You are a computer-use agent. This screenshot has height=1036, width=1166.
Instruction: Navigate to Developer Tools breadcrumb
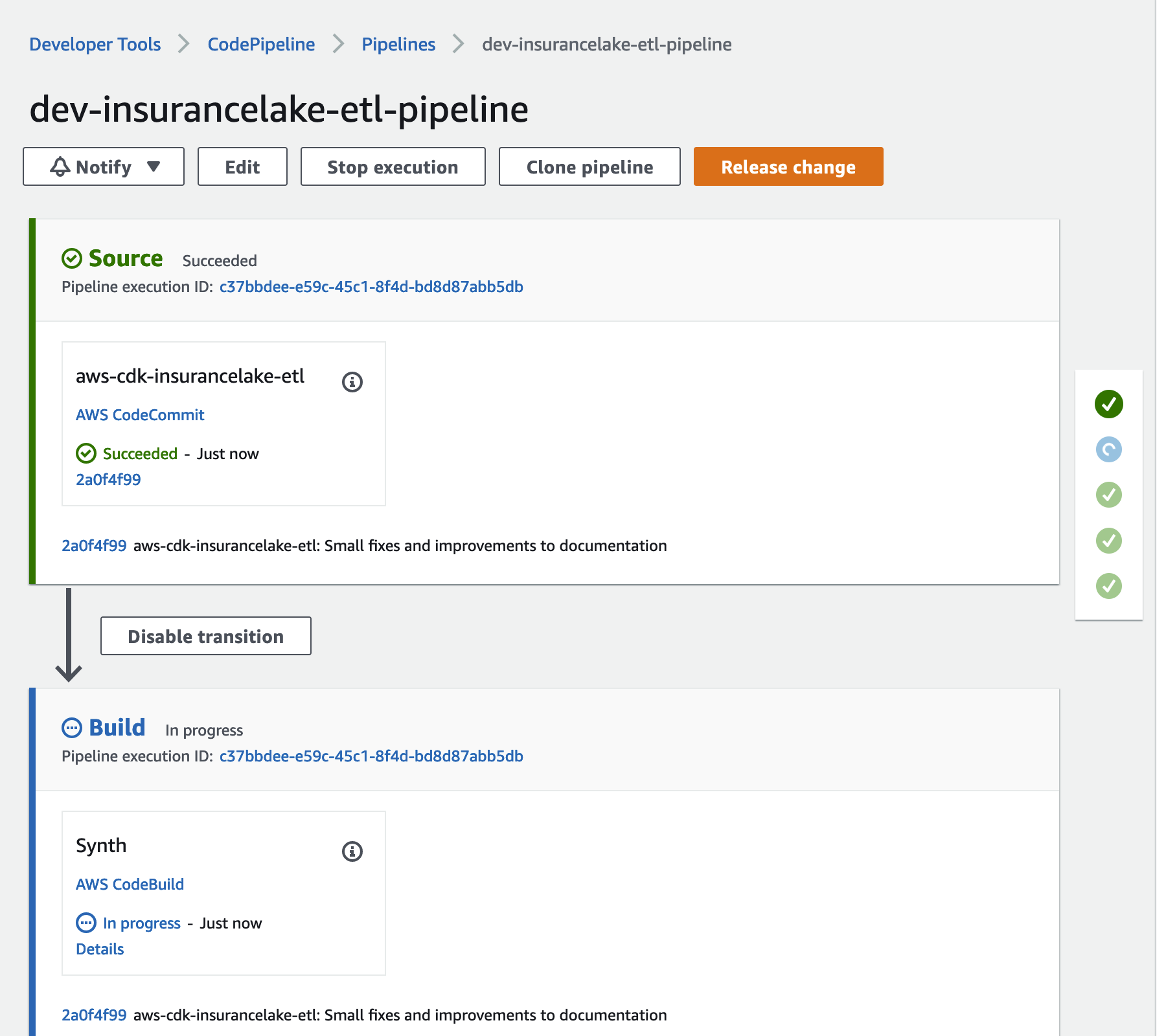pyautogui.click(x=95, y=45)
